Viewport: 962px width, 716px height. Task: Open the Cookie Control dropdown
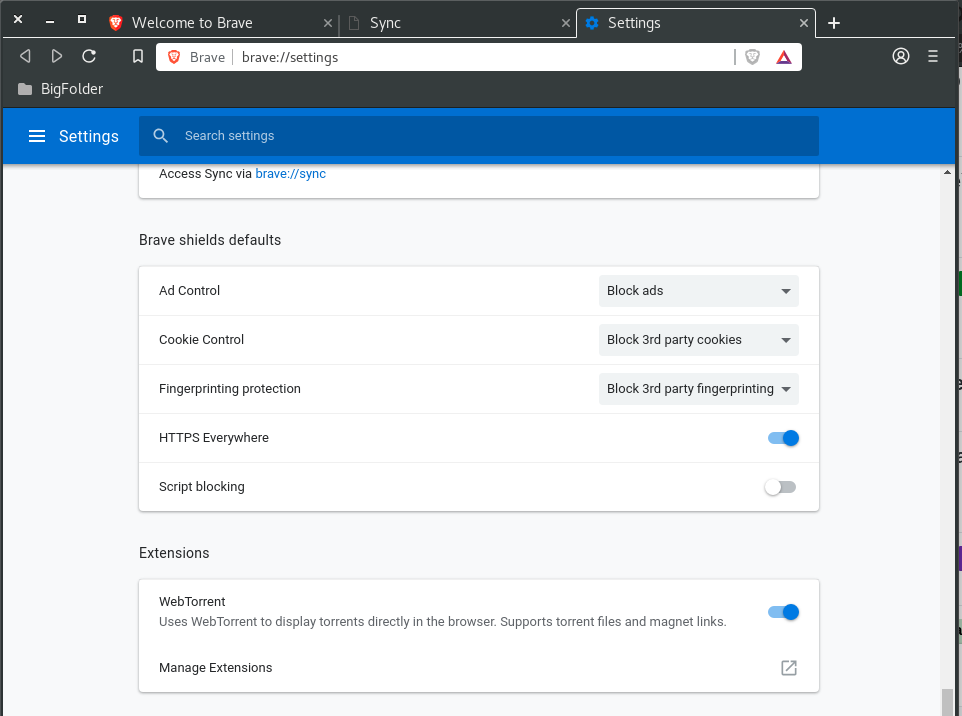[698, 340]
